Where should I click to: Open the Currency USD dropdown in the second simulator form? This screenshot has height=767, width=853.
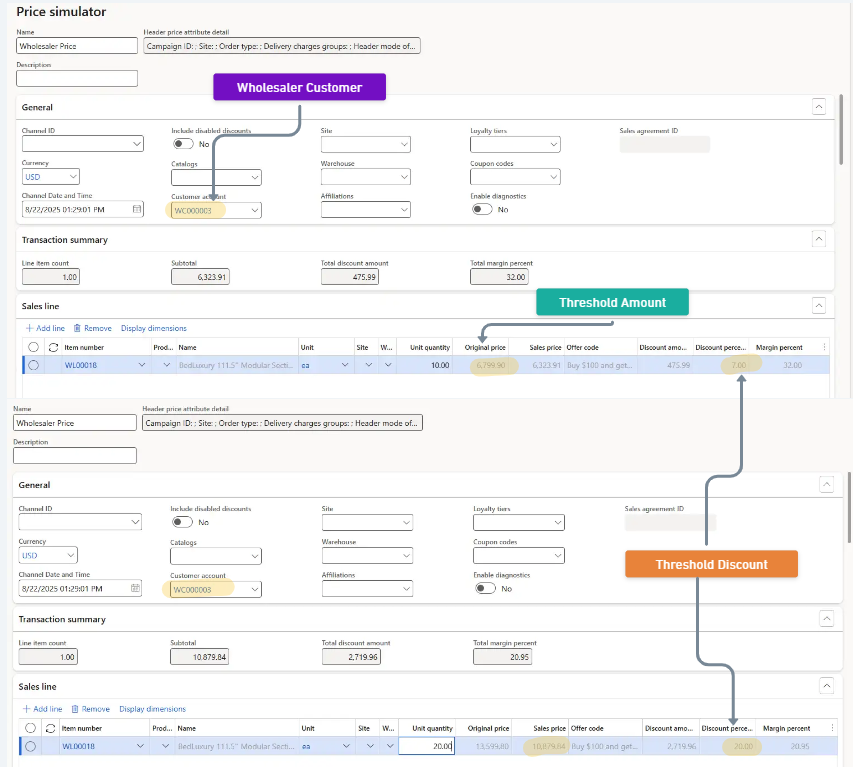coord(69,556)
